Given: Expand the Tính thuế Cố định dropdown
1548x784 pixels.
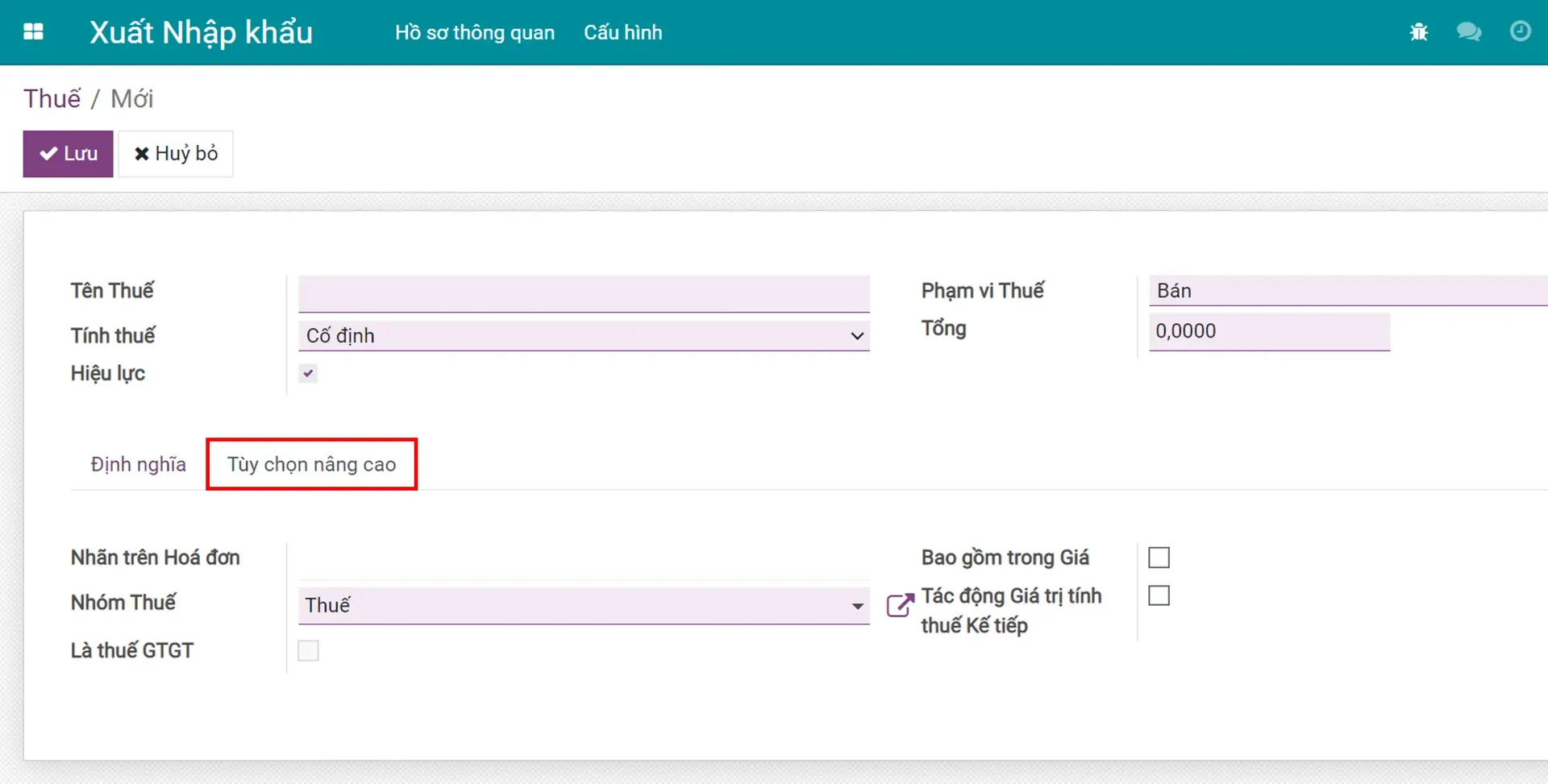Looking at the screenshot, I should (x=584, y=335).
